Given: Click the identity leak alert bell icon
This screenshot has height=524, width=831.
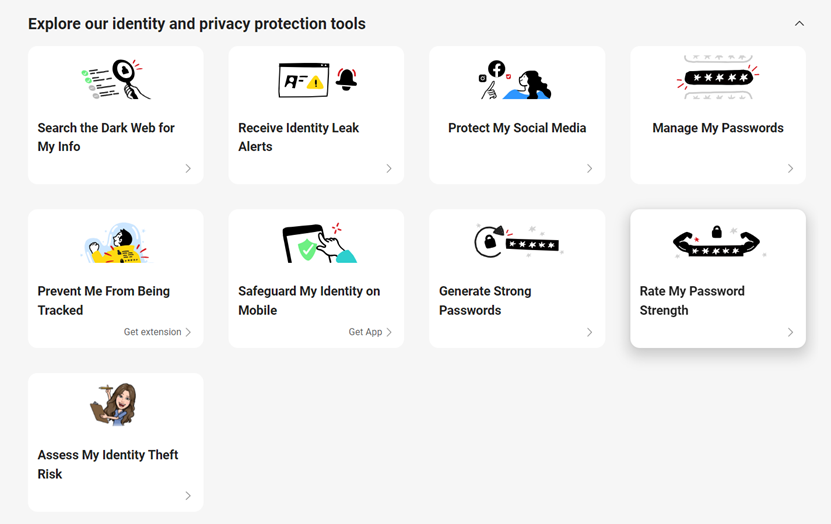Looking at the screenshot, I should pyautogui.click(x=346, y=80).
